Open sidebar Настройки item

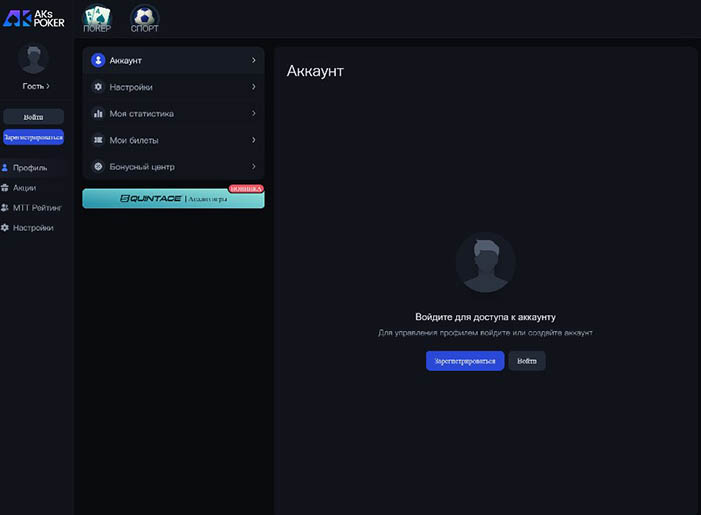[33, 228]
